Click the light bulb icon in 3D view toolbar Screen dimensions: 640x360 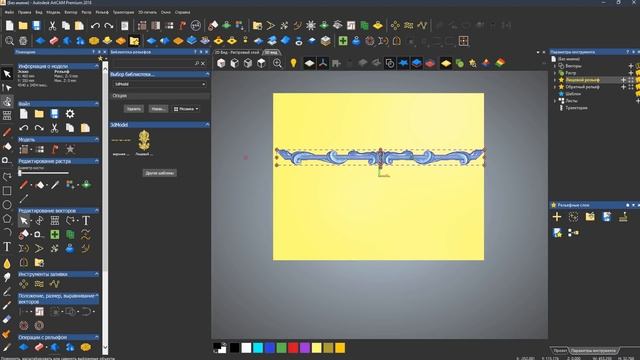point(293,63)
